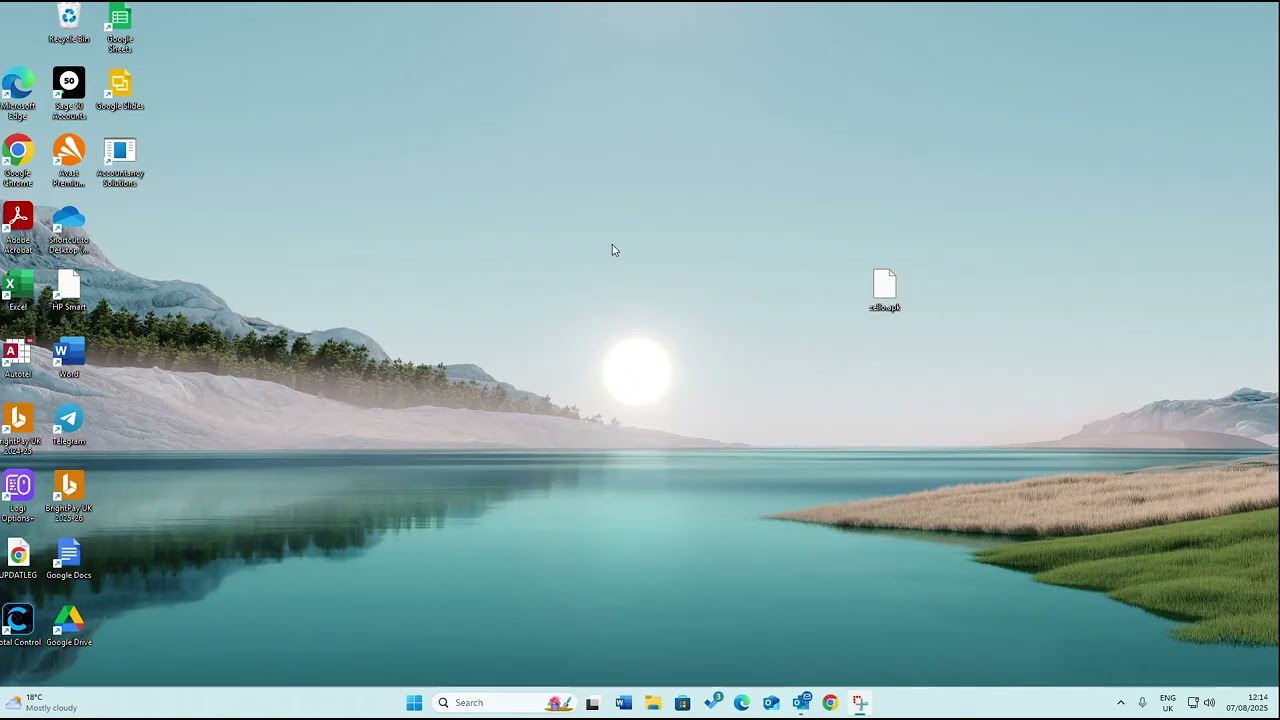Open Word from the taskbar
Viewport: 1280px width, 720px height.
tap(623, 703)
